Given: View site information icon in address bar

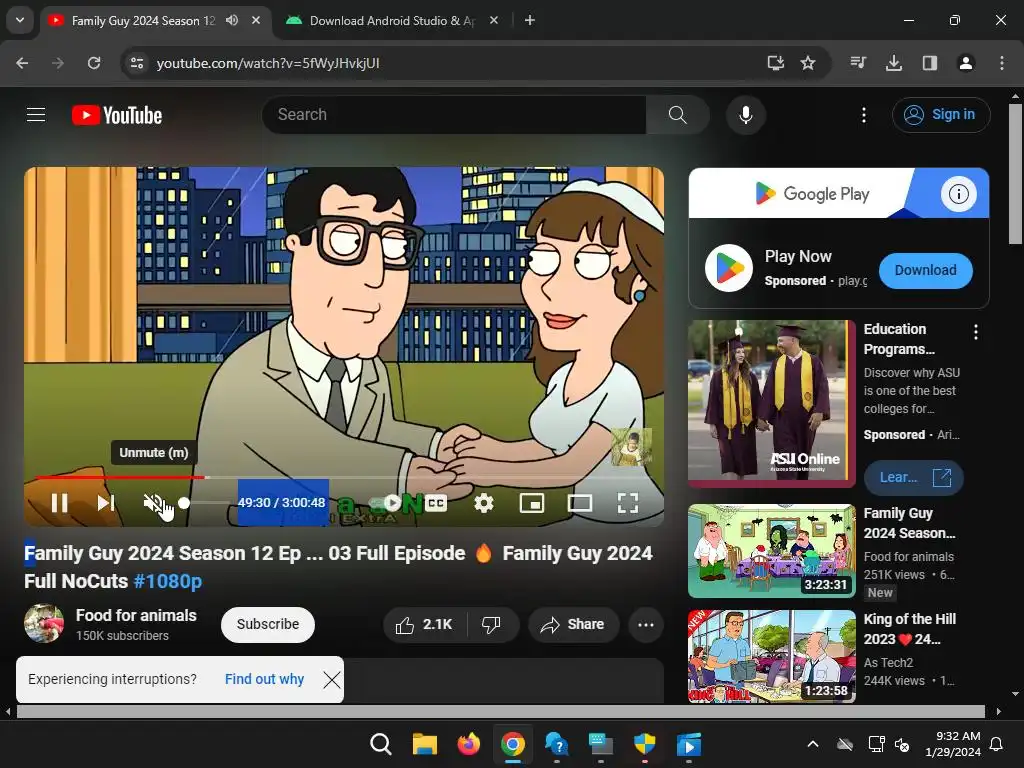Looking at the screenshot, I should point(137,63).
